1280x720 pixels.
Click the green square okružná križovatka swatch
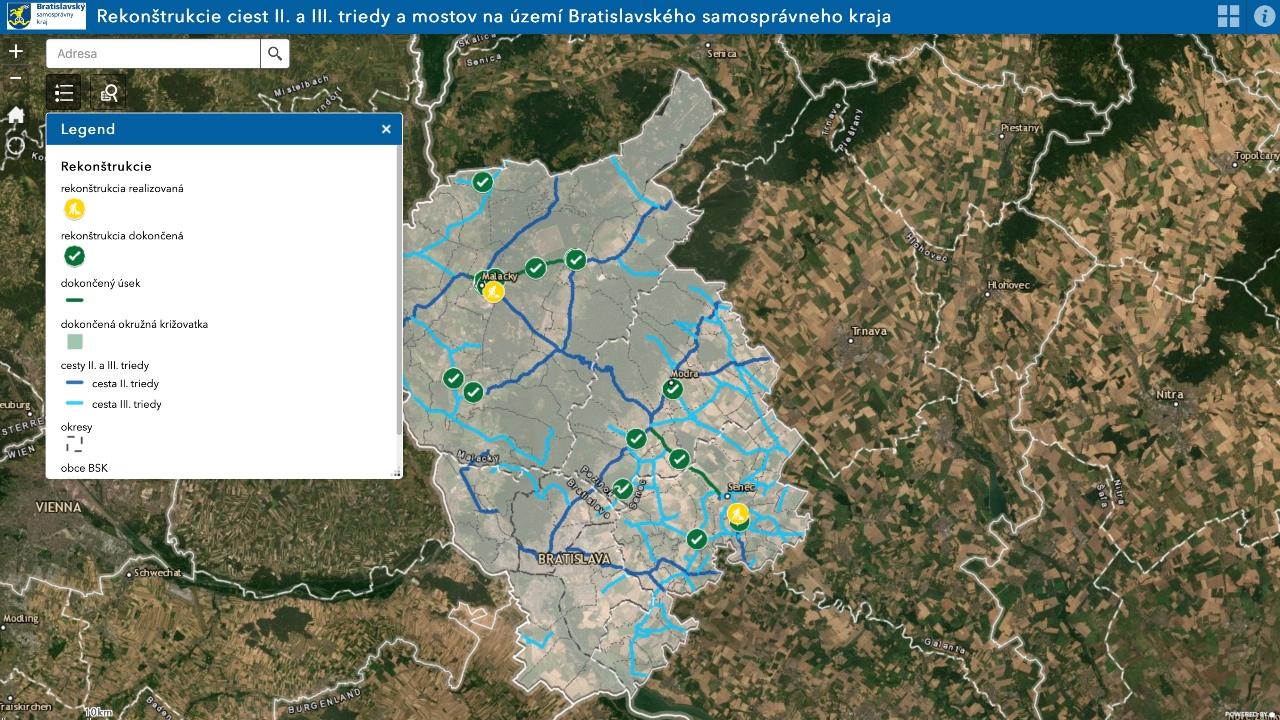click(75, 342)
